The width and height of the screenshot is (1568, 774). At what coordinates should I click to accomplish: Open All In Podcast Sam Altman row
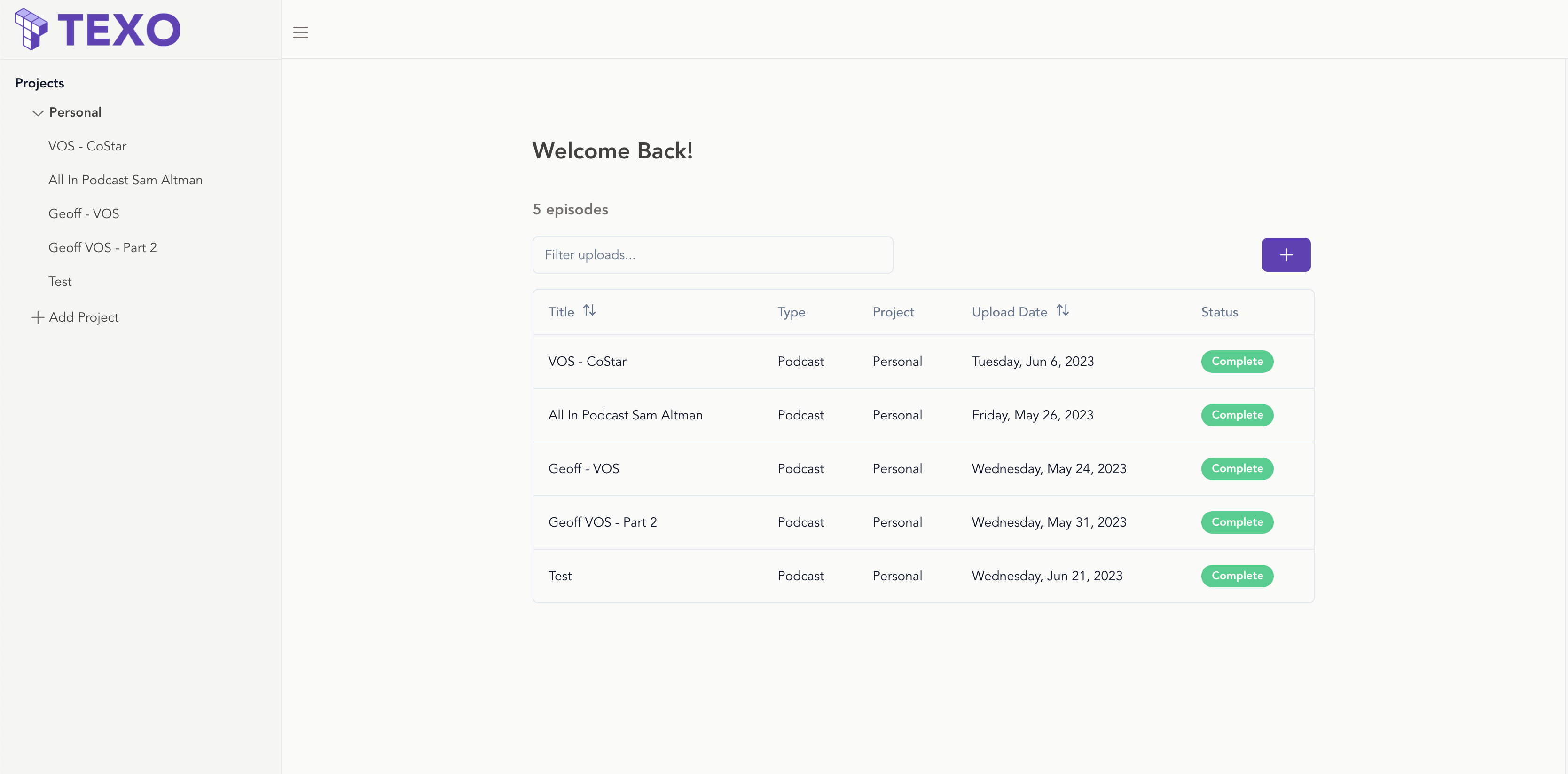tap(625, 415)
